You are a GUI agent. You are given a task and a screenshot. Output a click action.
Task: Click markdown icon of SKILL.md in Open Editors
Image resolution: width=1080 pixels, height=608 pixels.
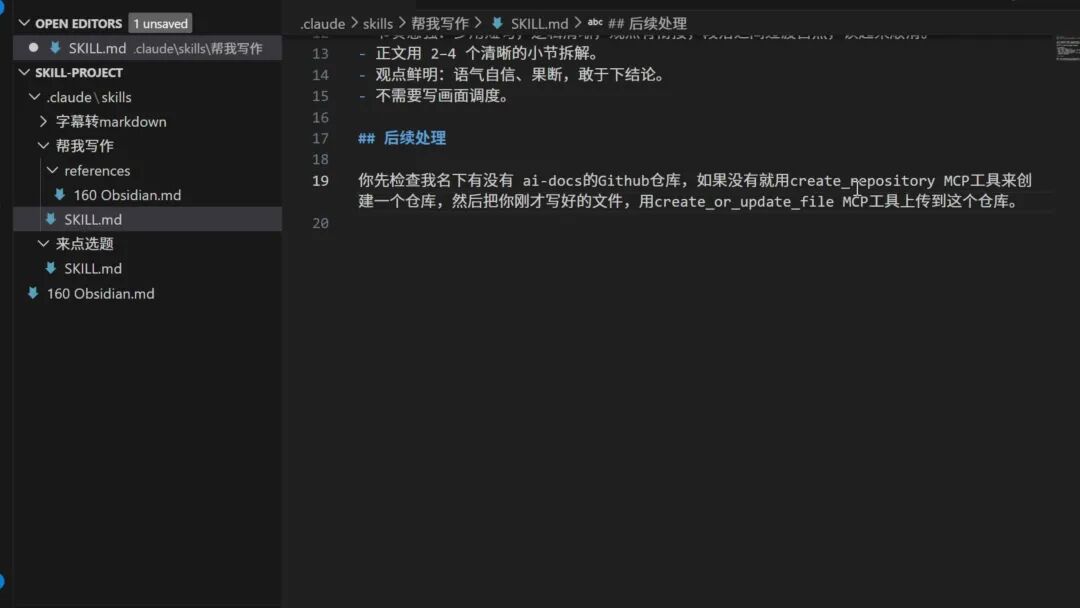tap(55, 48)
